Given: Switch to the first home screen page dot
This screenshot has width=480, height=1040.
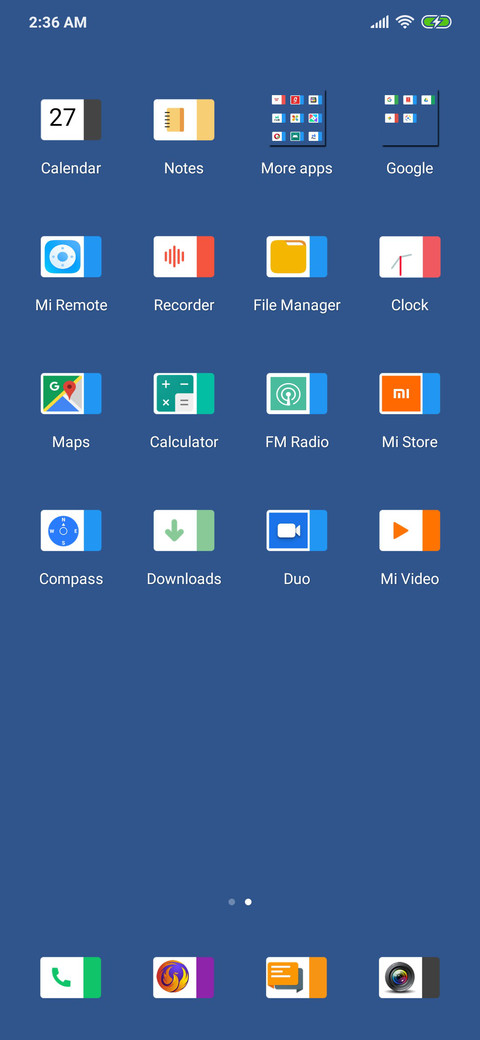Looking at the screenshot, I should (x=231, y=902).
